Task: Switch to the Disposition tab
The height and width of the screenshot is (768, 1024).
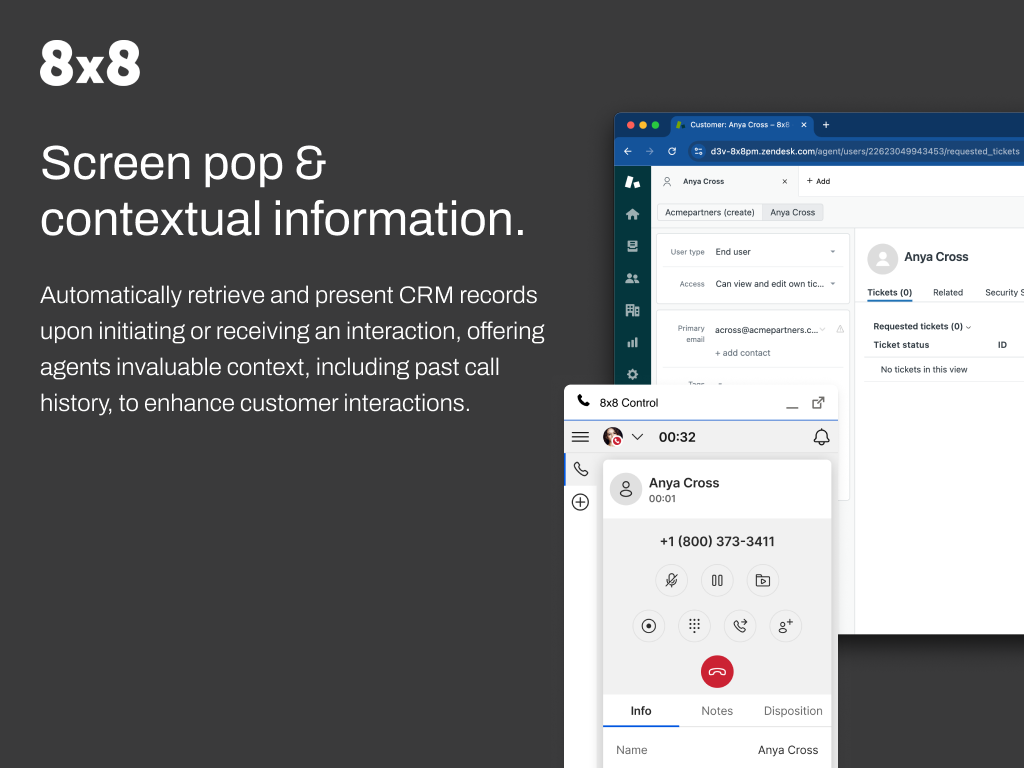Action: (793, 711)
